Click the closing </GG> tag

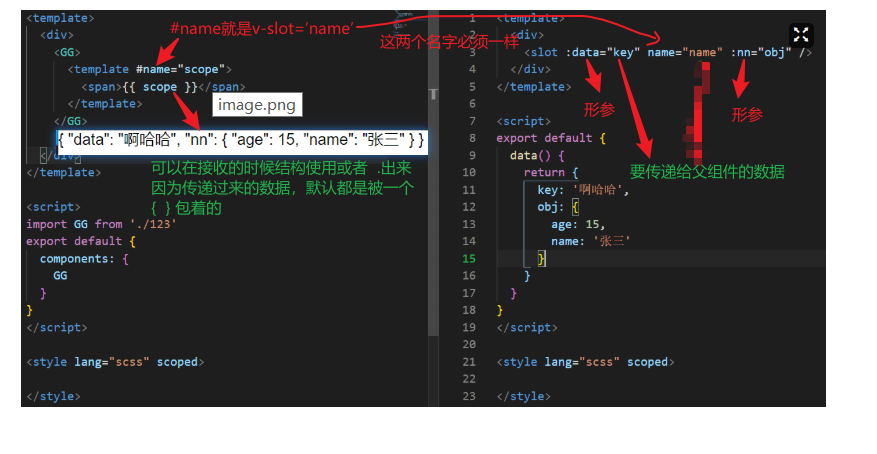[70, 121]
